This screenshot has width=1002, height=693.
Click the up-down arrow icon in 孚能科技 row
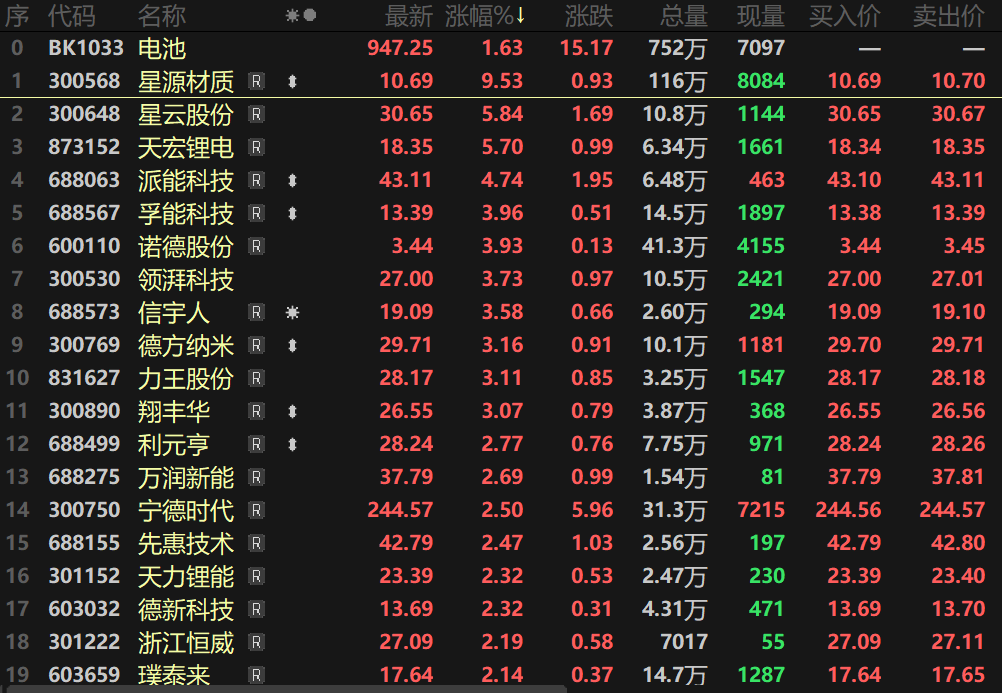tap(293, 214)
